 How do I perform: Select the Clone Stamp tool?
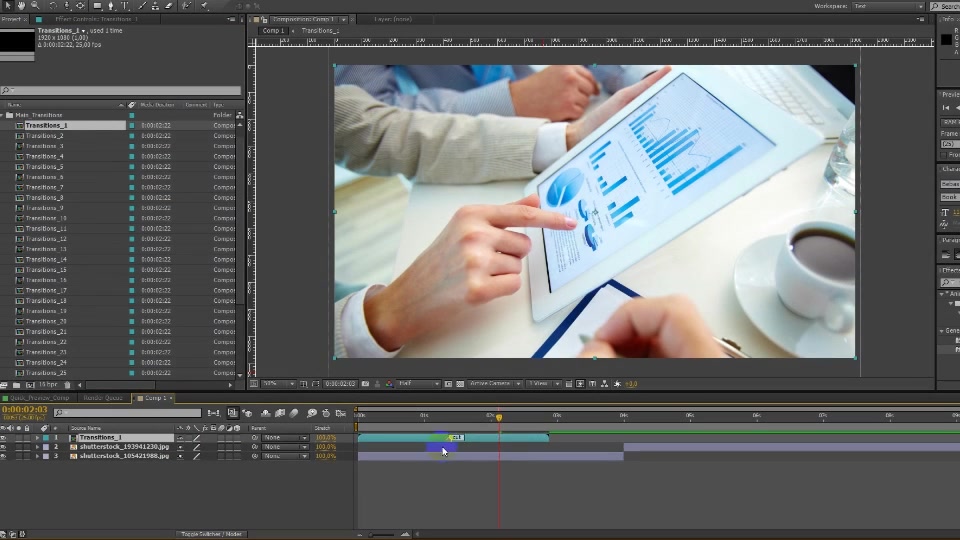click(156, 6)
